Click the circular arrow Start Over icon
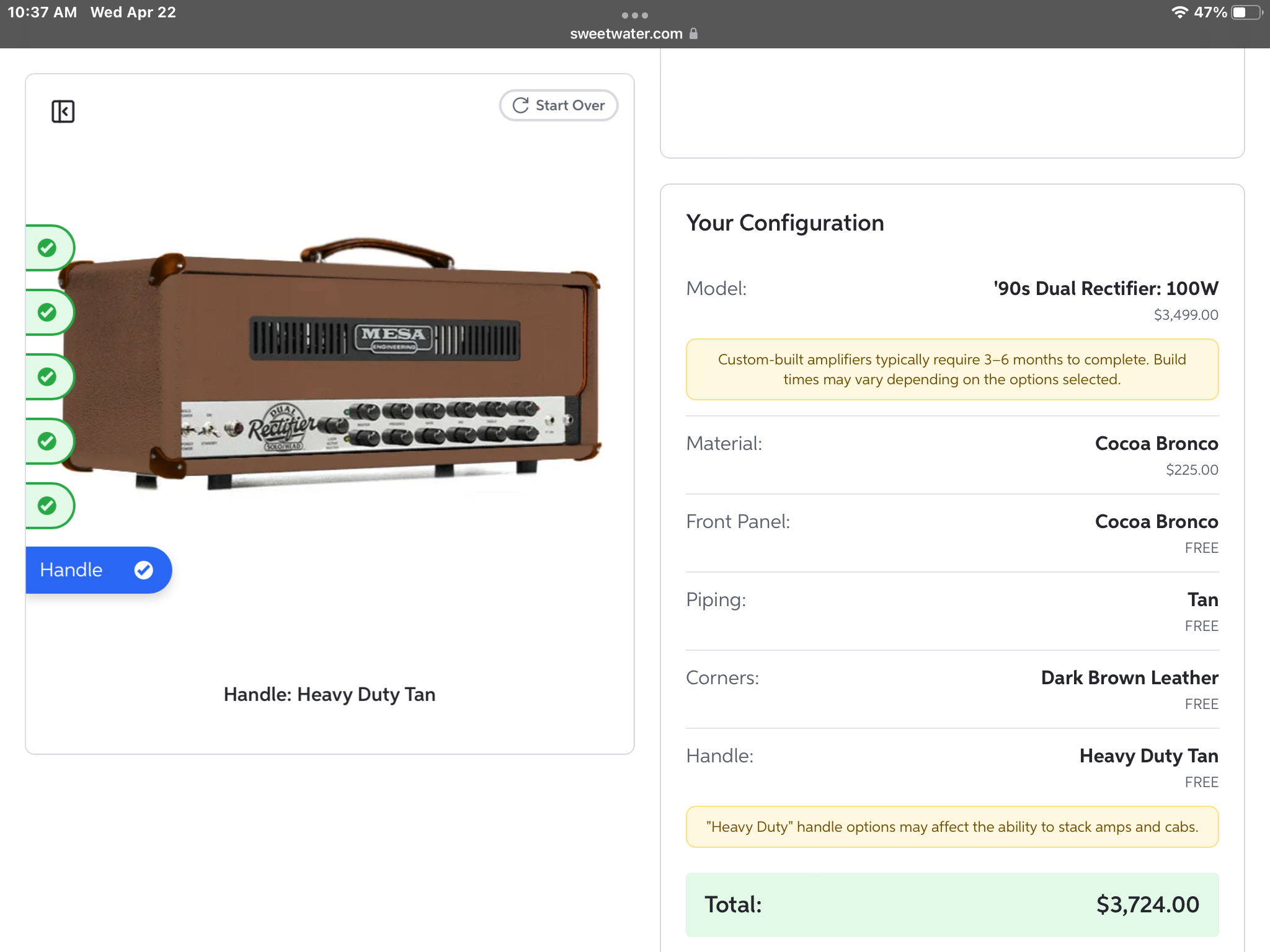 (521, 105)
